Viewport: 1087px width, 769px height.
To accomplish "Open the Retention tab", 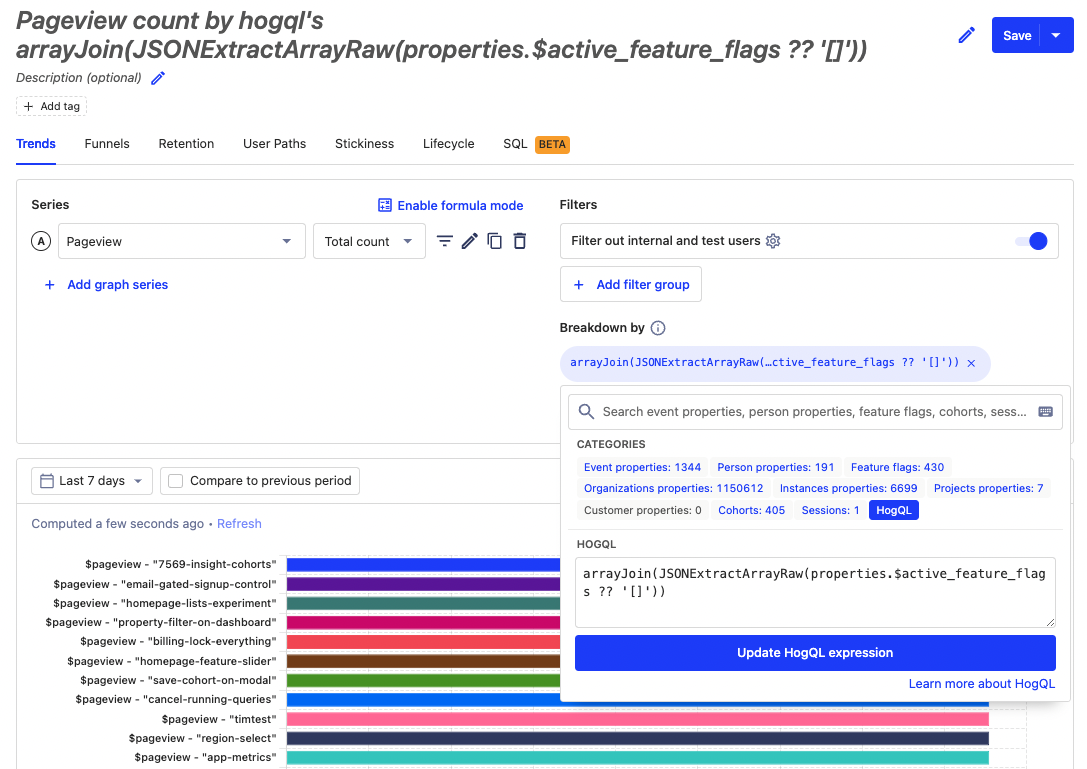I will coord(186,144).
